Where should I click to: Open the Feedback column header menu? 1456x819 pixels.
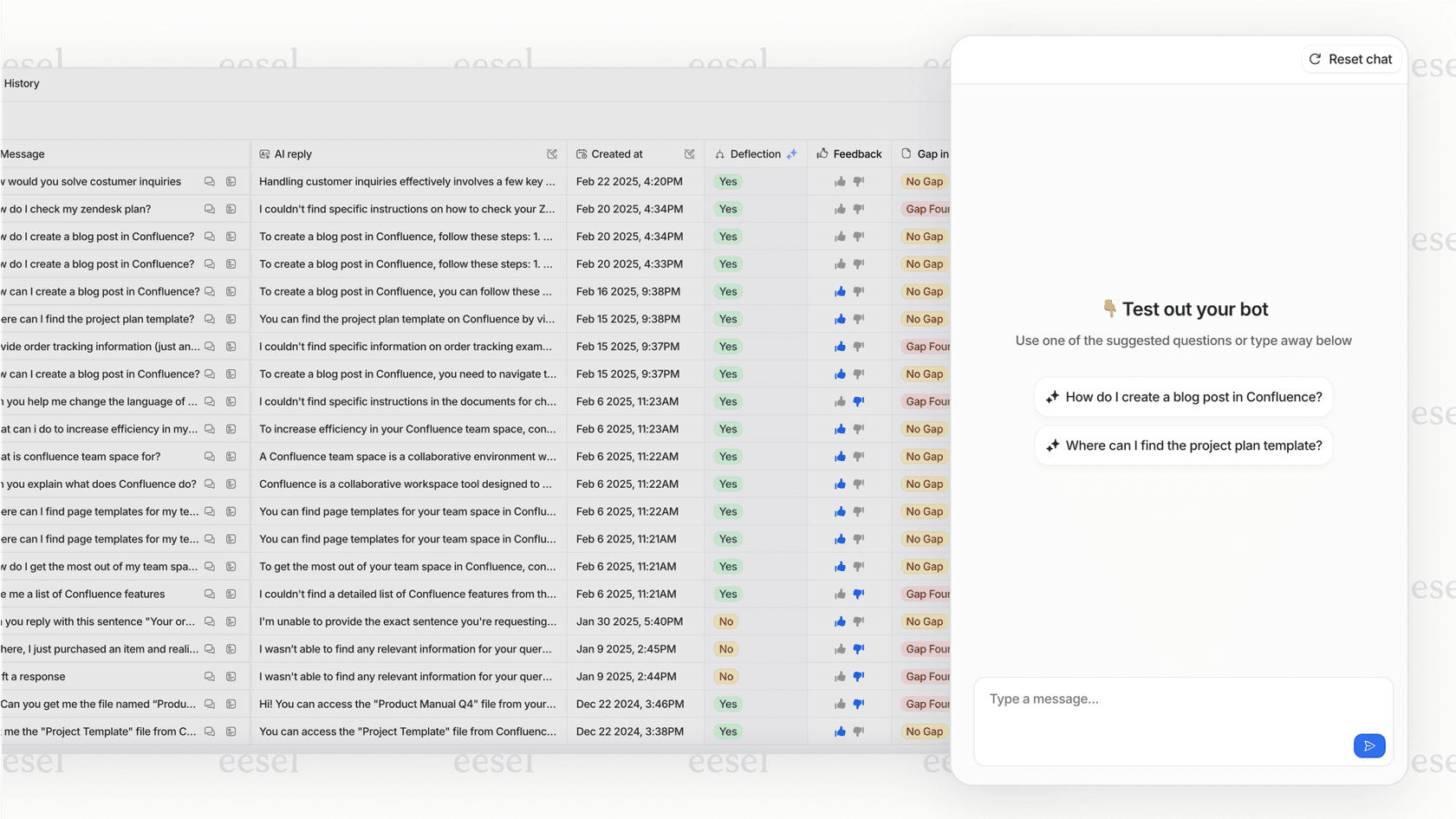click(856, 153)
